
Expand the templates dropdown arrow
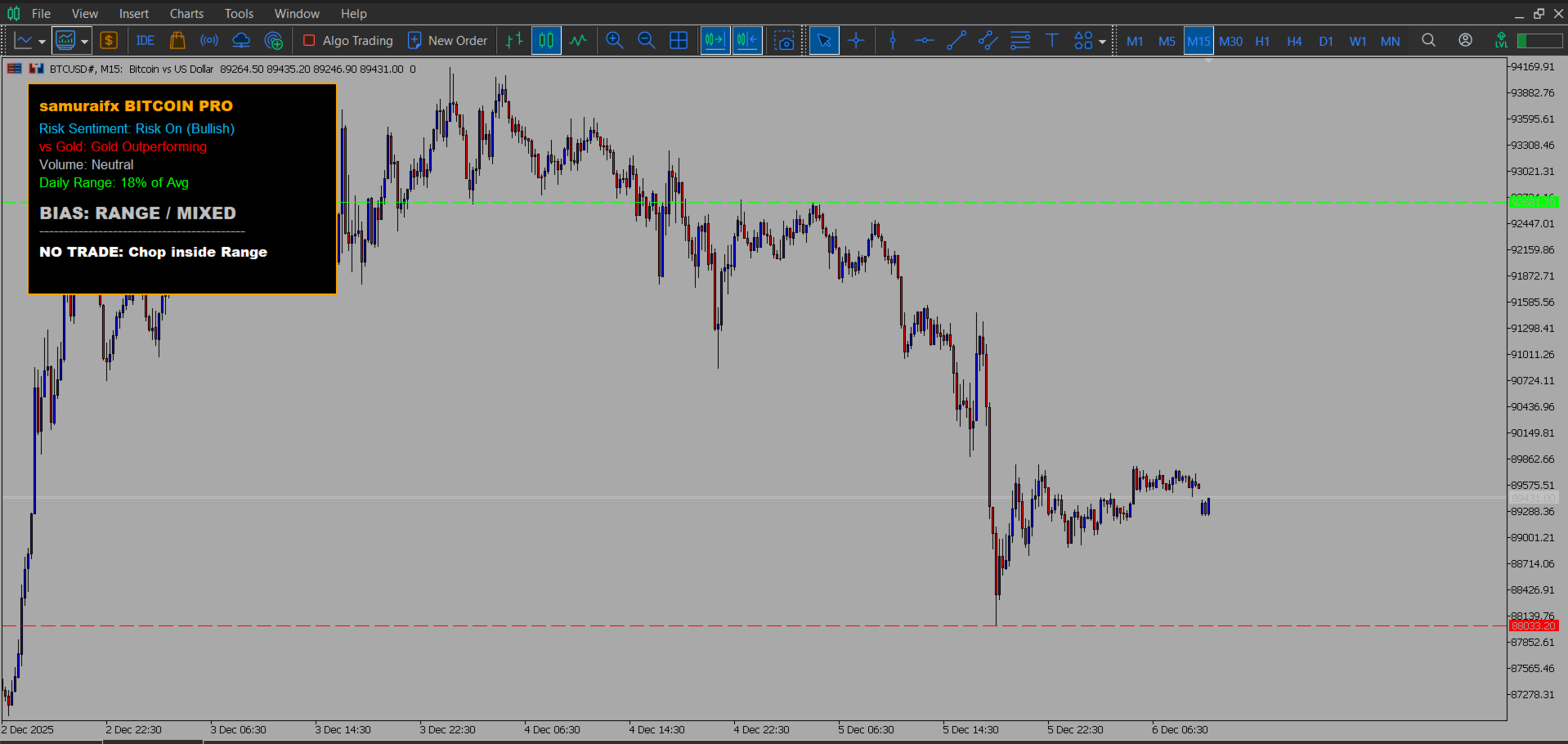pyautogui.click(x=84, y=41)
